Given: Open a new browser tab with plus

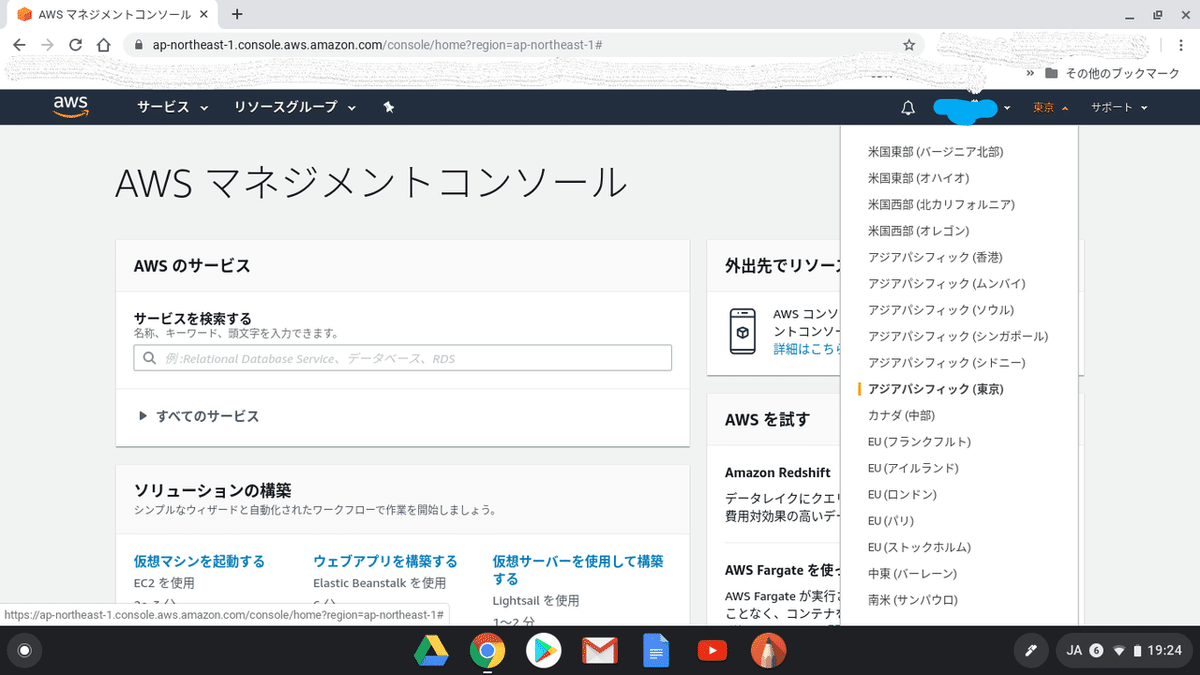Looking at the screenshot, I should (237, 14).
